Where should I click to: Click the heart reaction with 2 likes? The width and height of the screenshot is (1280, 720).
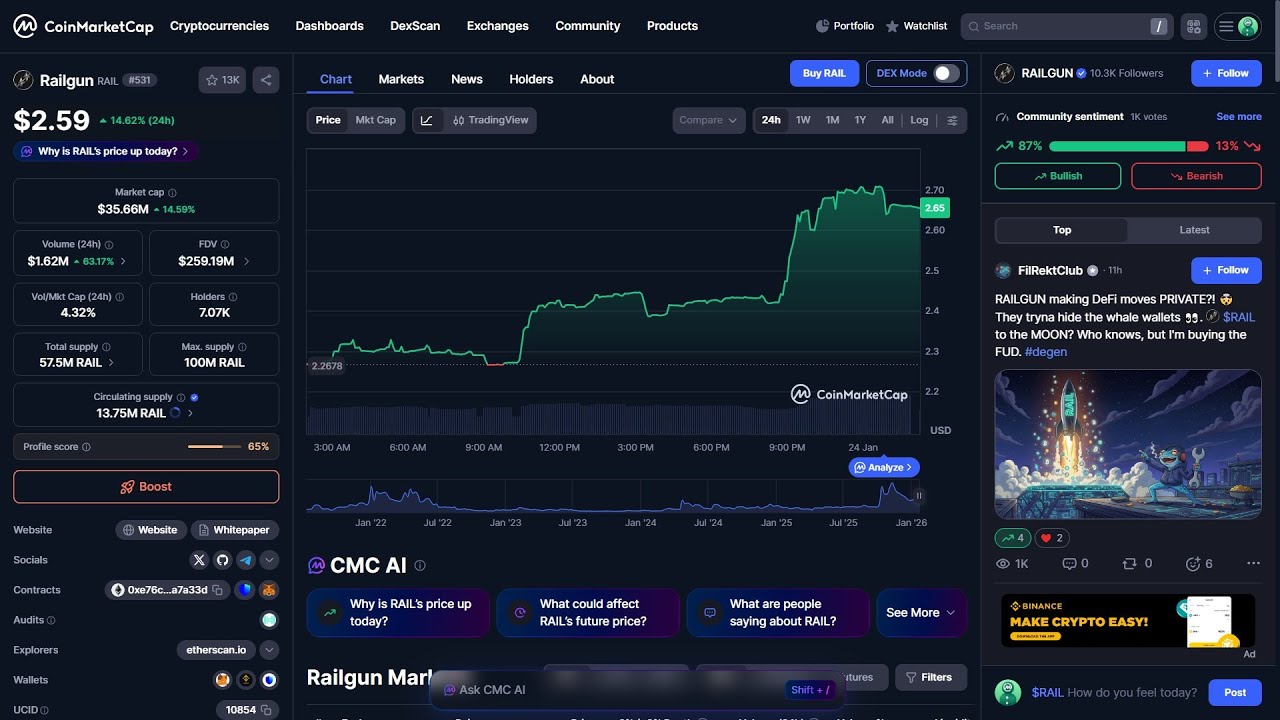1052,538
